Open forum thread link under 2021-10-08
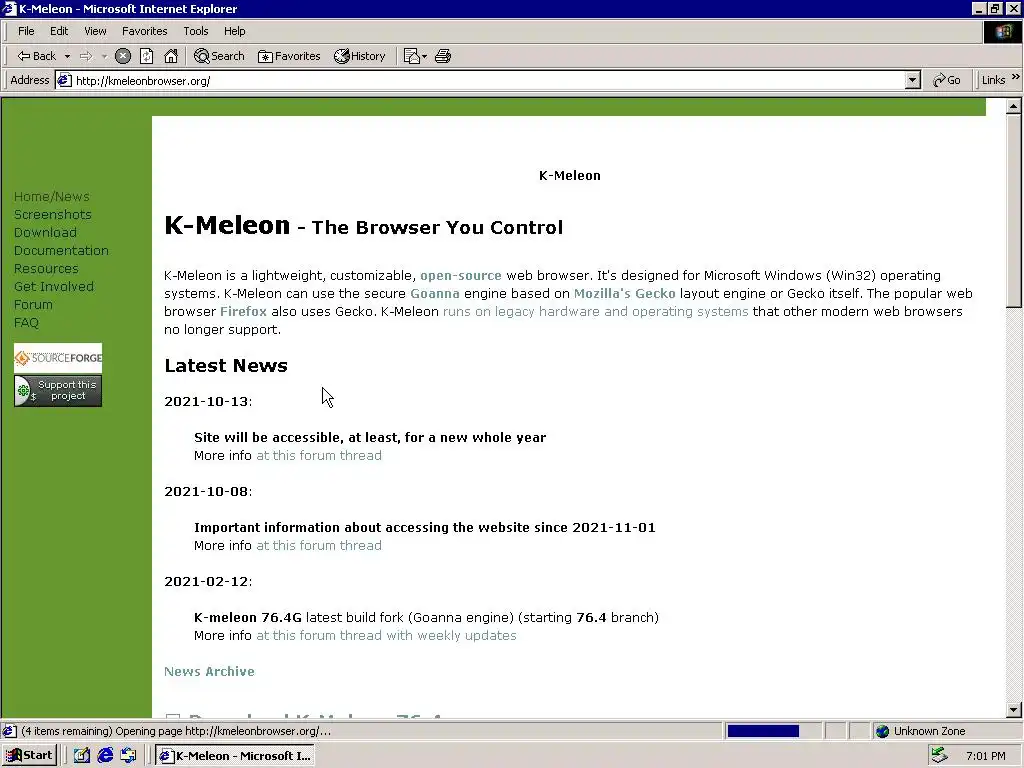This screenshot has width=1024, height=768. pos(319,545)
